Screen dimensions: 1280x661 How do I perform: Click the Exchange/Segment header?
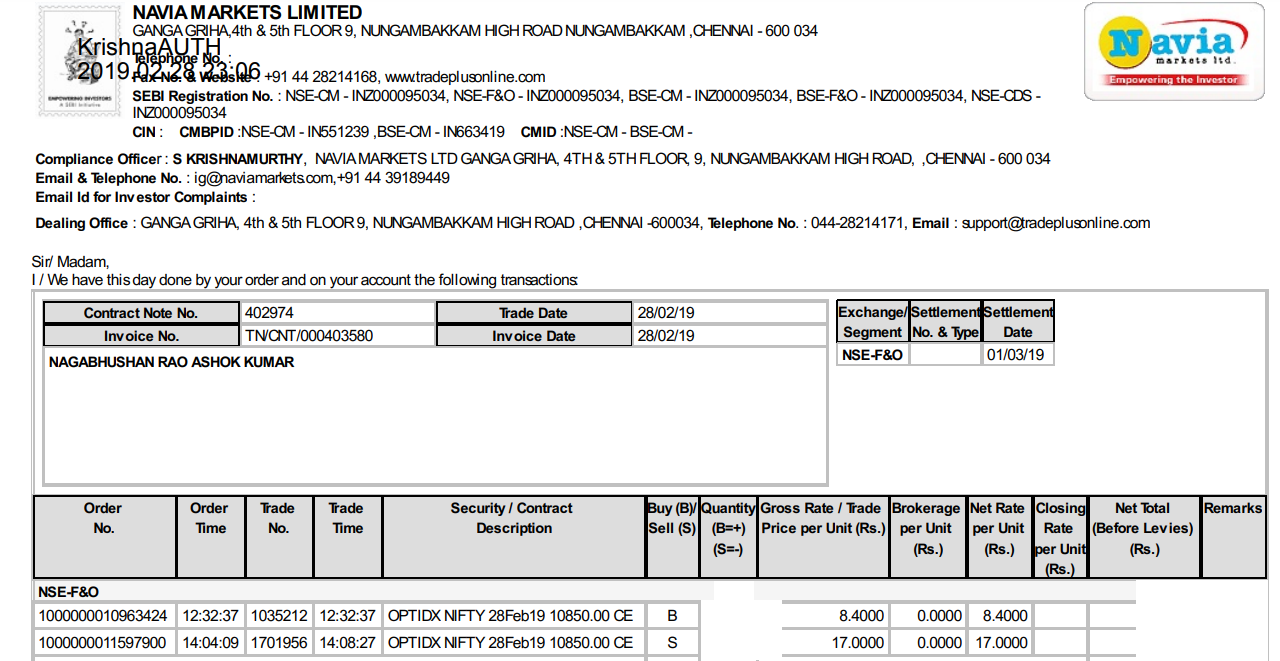pyautogui.click(x=872, y=322)
